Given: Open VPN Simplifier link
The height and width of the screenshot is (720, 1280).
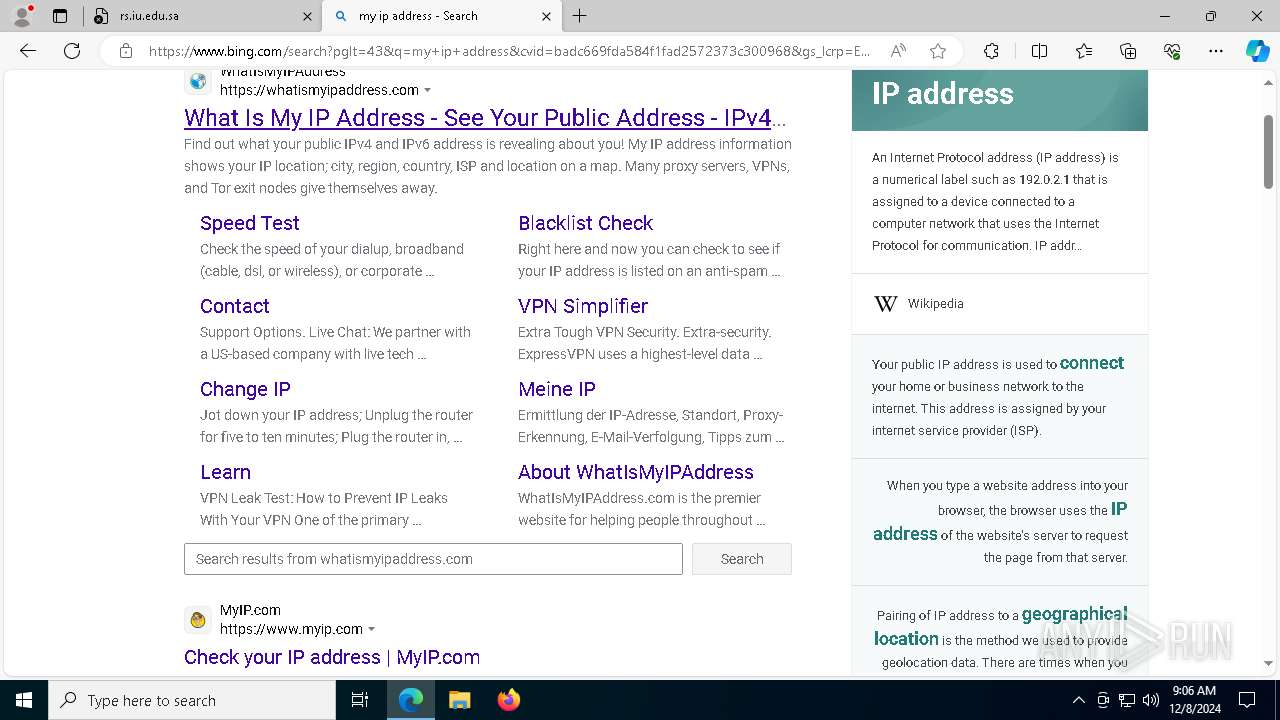Looking at the screenshot, I should (583, 306).
